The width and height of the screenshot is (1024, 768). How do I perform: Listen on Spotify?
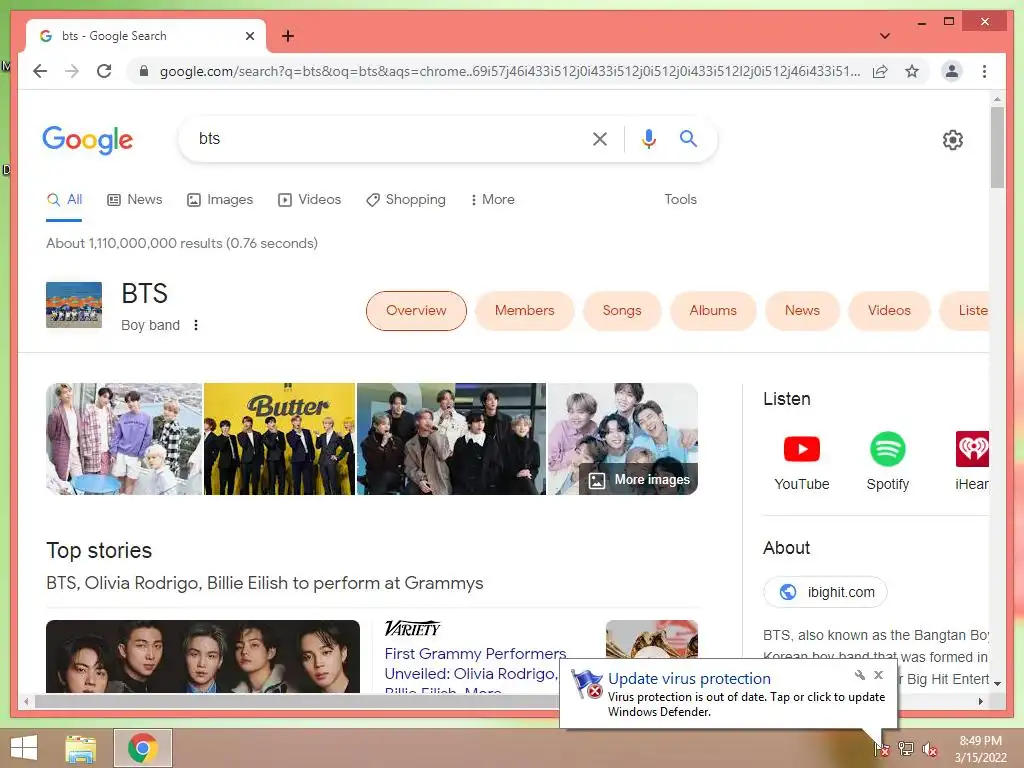point(888,462)
